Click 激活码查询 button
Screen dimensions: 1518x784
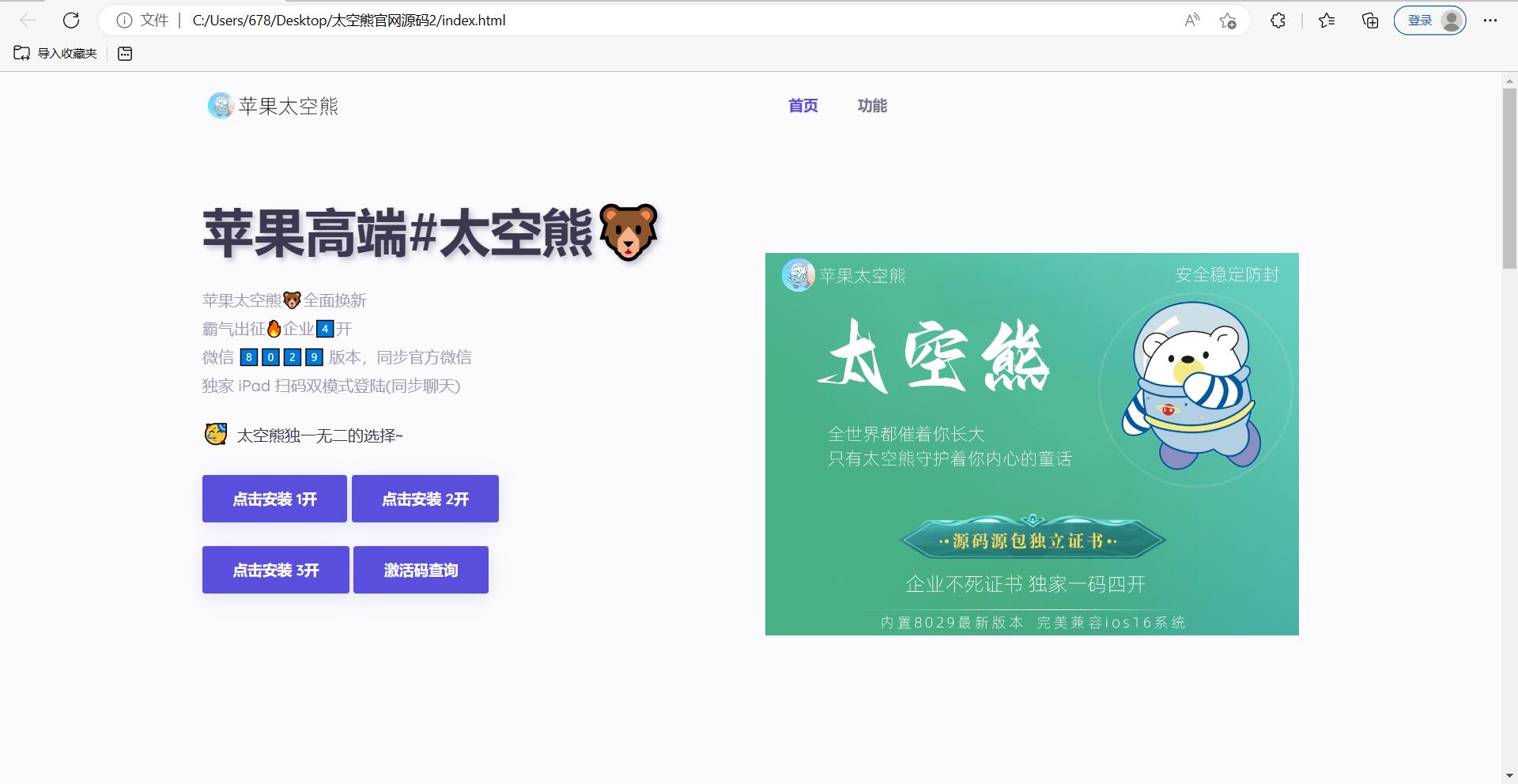420,569
